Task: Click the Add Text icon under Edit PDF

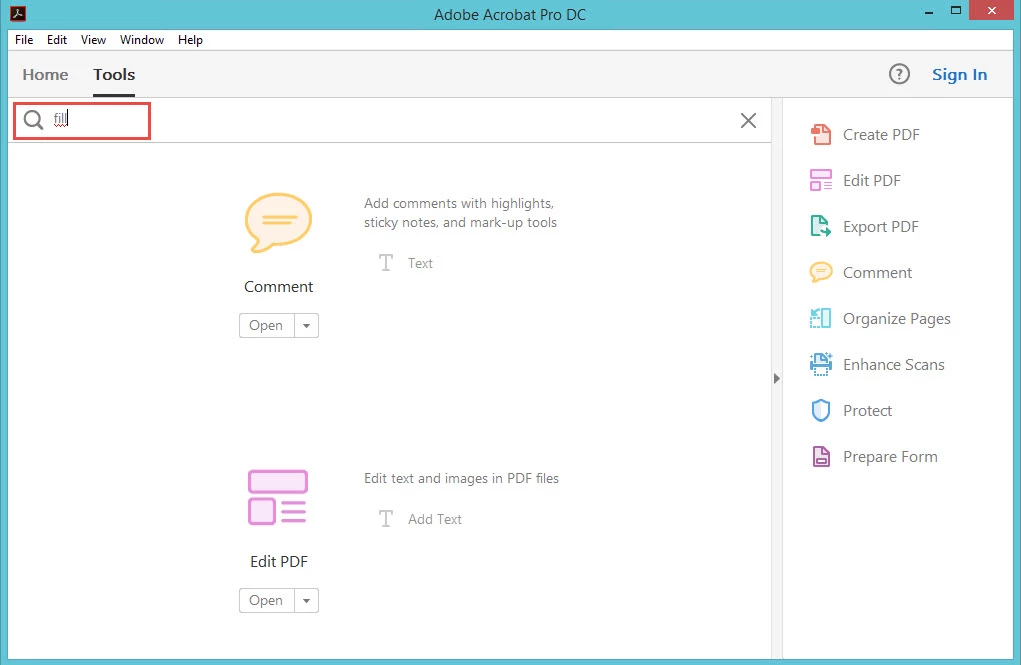Action: click(x=385, y=519)
